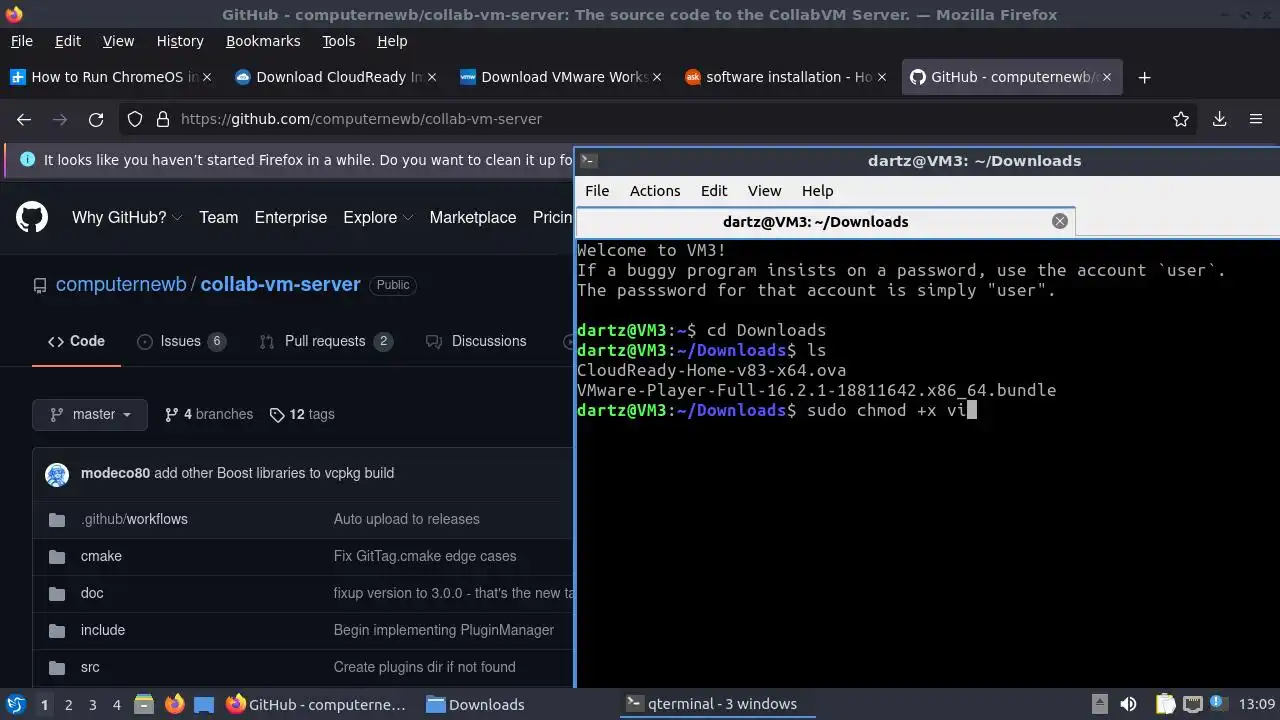This screenshot has width=1280, height=720.
Task: Switch to virtual desktop 3
Action: [x=92, y=704]
